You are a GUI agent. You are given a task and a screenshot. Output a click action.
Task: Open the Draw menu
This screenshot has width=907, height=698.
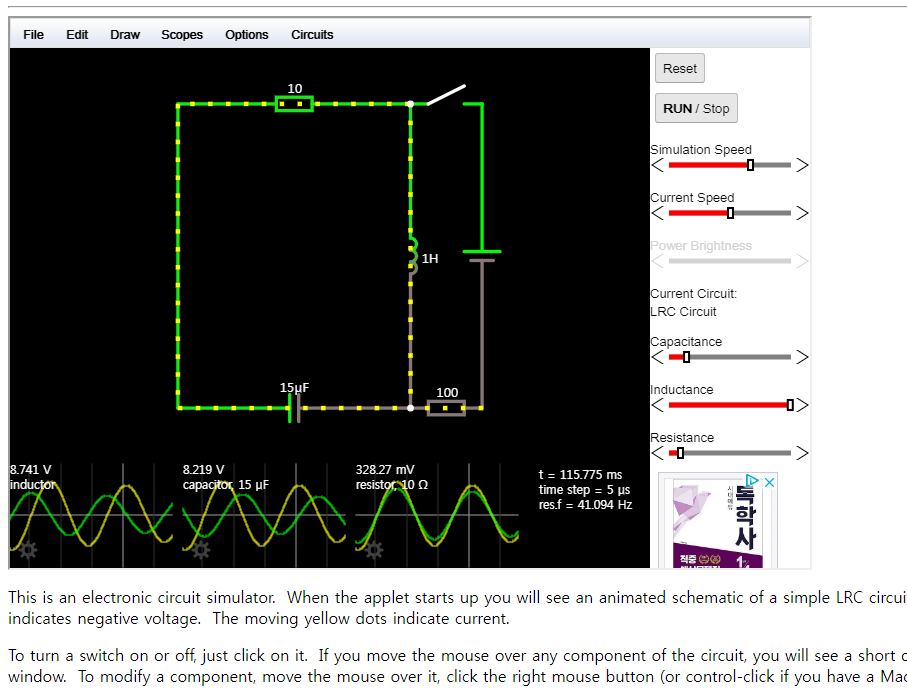[x=125, y=35]
